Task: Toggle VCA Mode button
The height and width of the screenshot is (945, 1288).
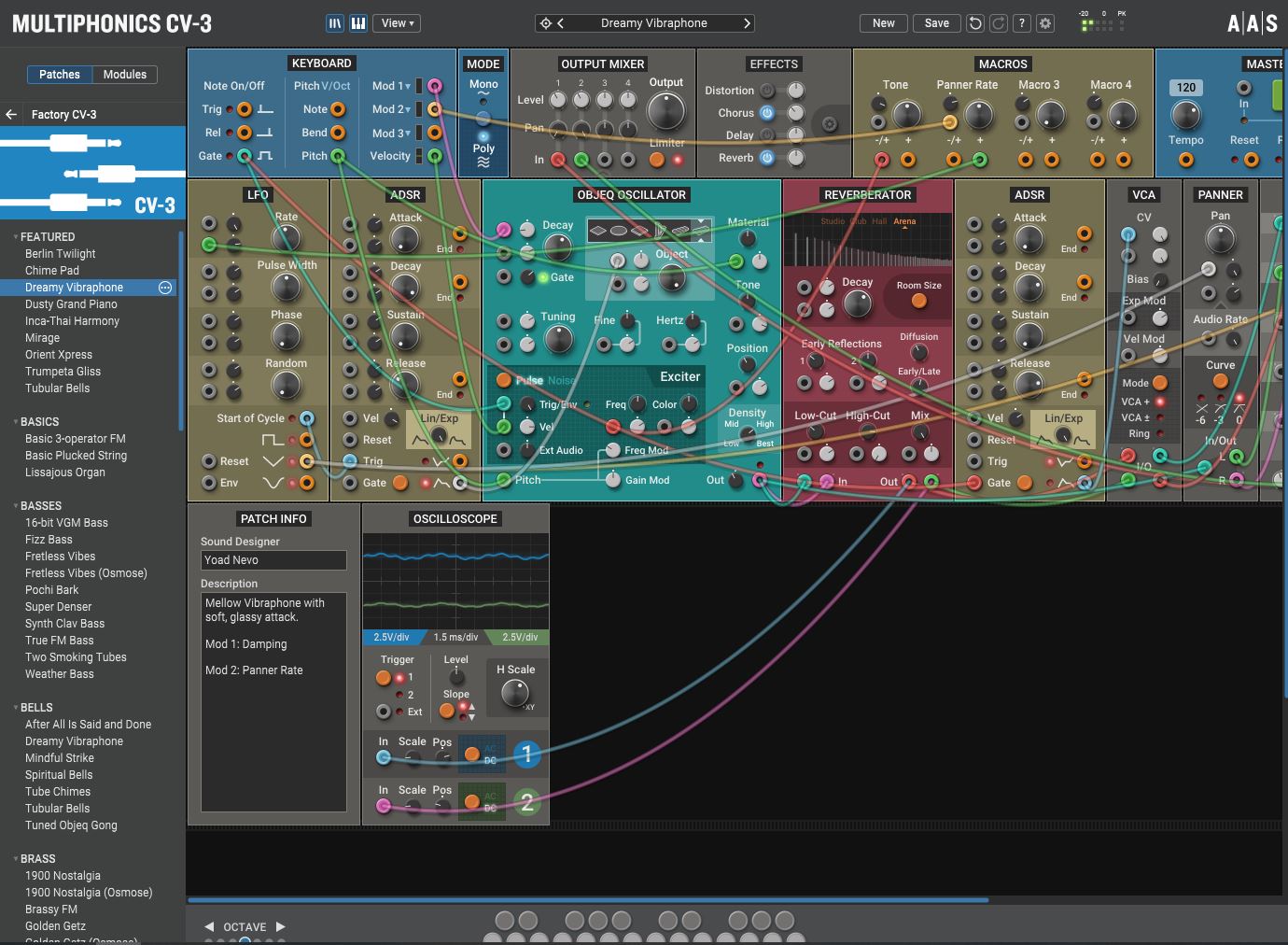Action: pyautogui.click(x=1160, y=383)
